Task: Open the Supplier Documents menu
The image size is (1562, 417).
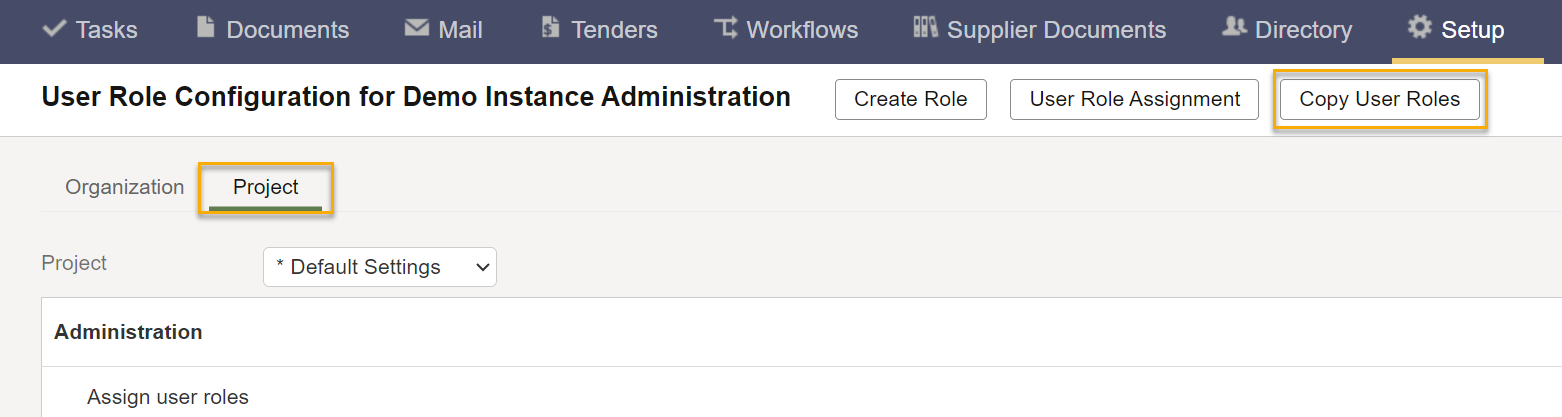Action: coord(1040,30)
